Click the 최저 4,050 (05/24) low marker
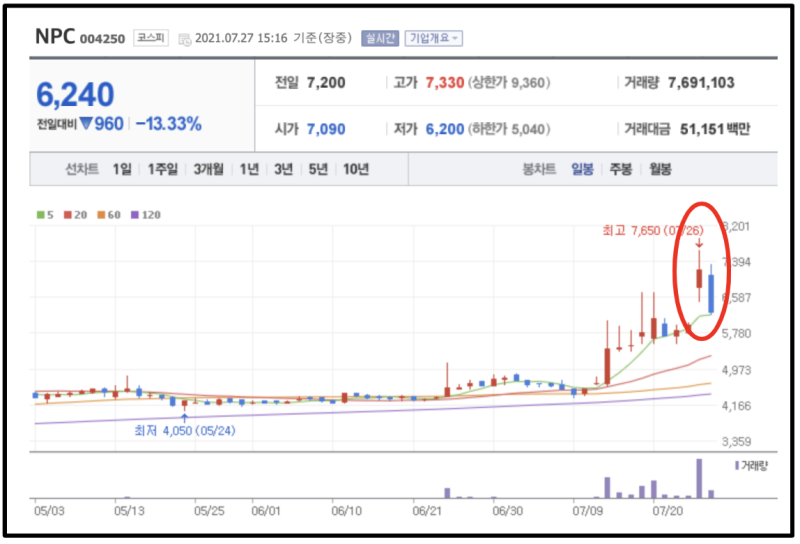800x544 pixels. click(x=185, y=431)
